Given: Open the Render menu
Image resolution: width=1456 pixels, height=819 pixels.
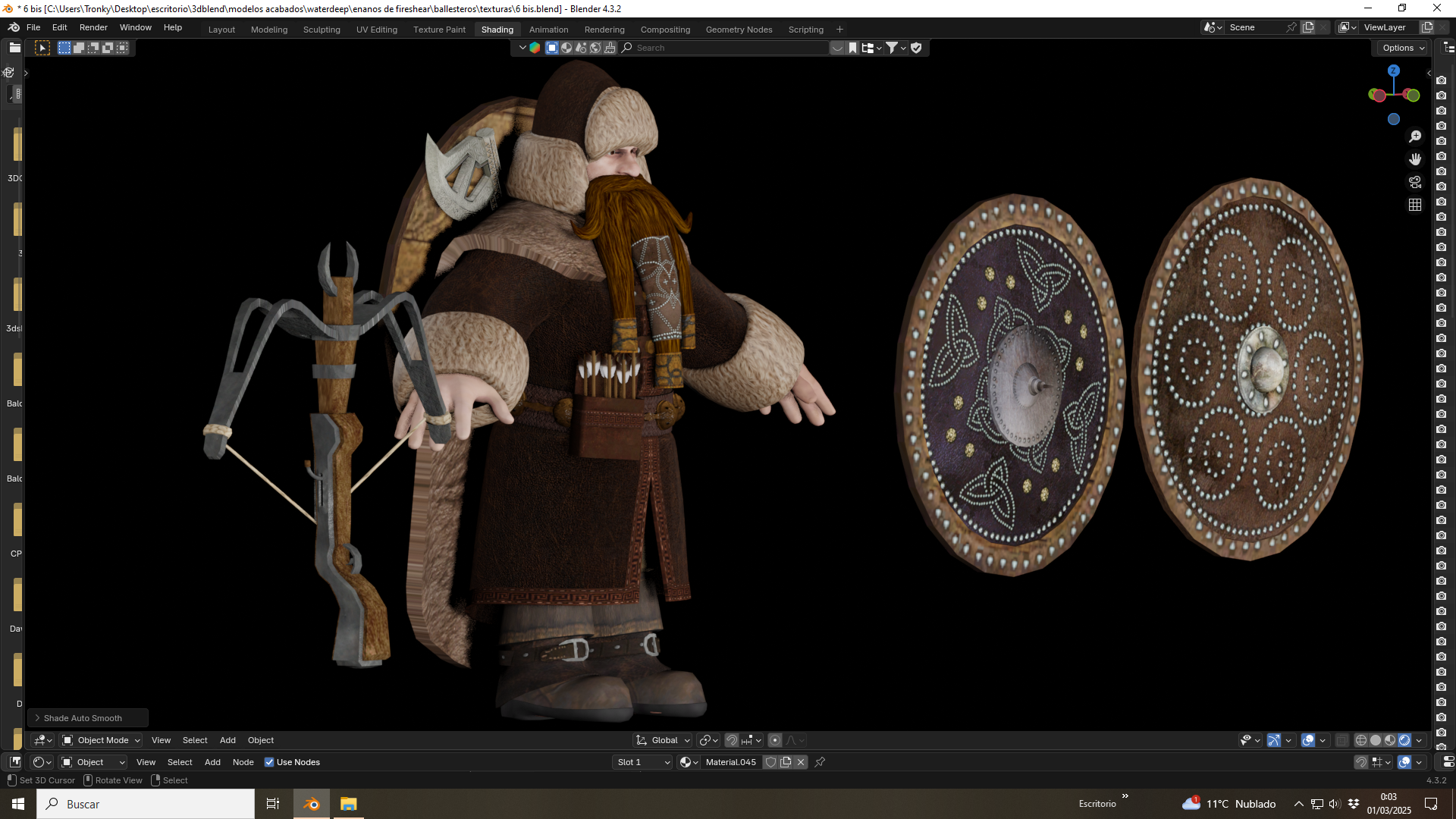Looking at the screenshot, I should click(93, 27).
